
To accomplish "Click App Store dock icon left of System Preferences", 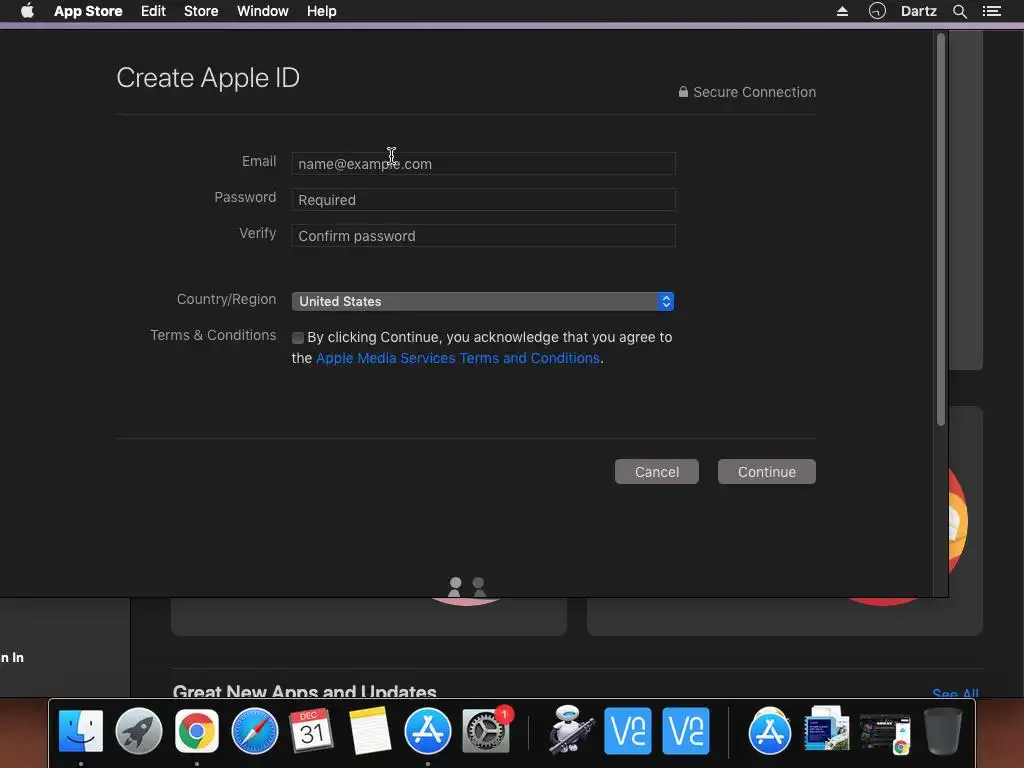I will [x=428, y=731].
